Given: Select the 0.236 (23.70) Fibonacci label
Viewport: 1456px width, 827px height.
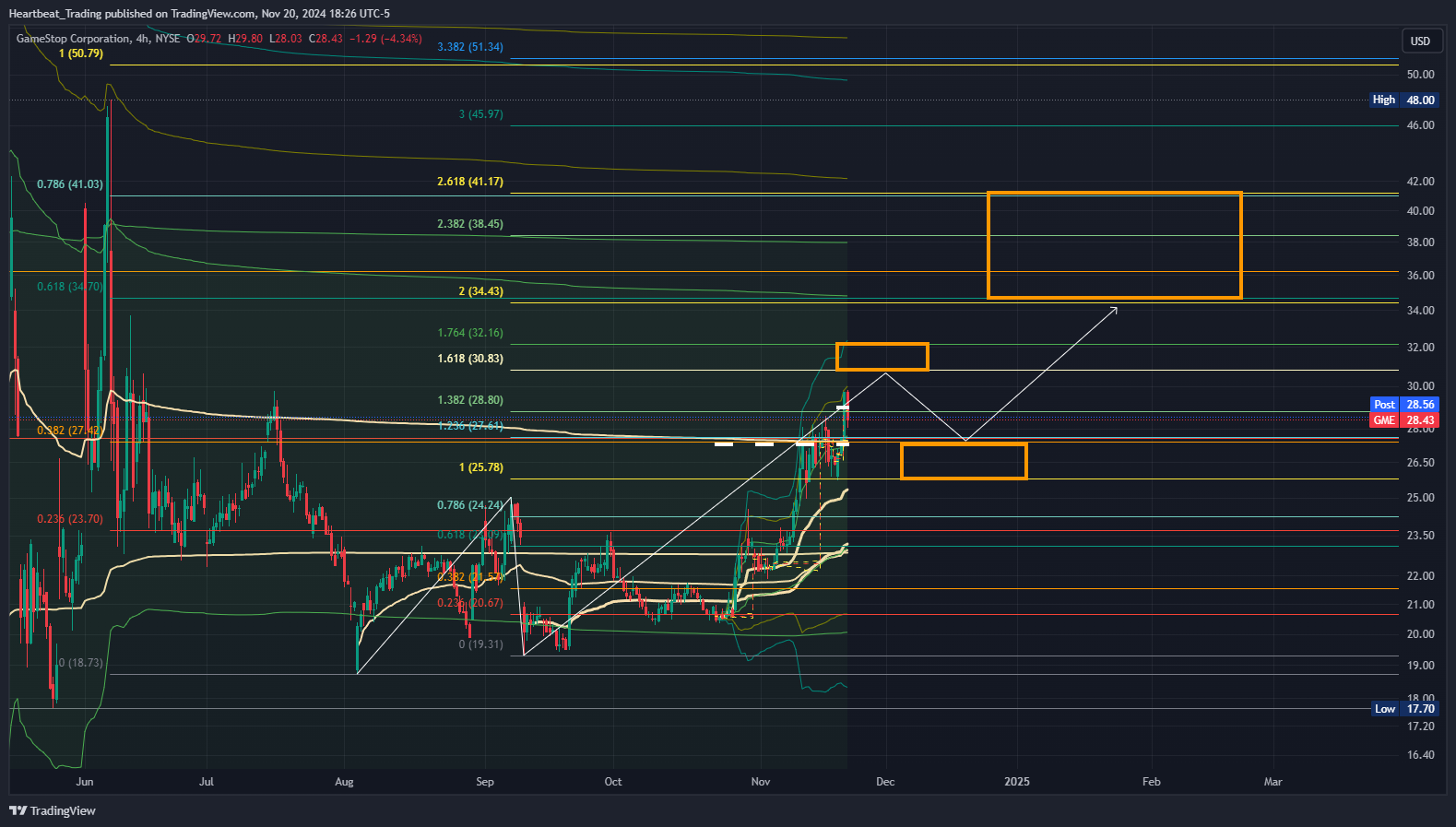Looking at the screenshot, I should 70,519.
